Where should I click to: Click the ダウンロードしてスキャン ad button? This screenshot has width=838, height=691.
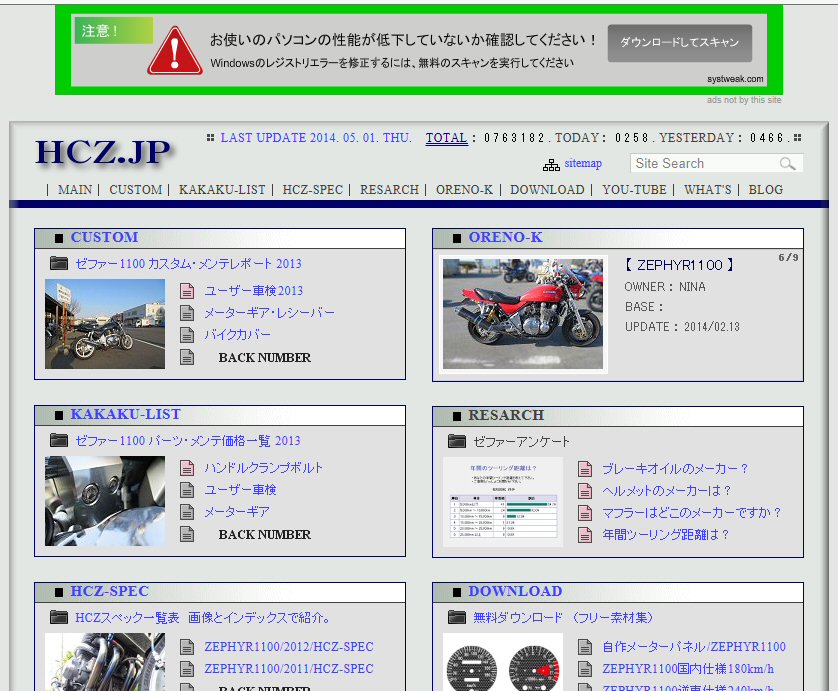[x=680, y=43]
